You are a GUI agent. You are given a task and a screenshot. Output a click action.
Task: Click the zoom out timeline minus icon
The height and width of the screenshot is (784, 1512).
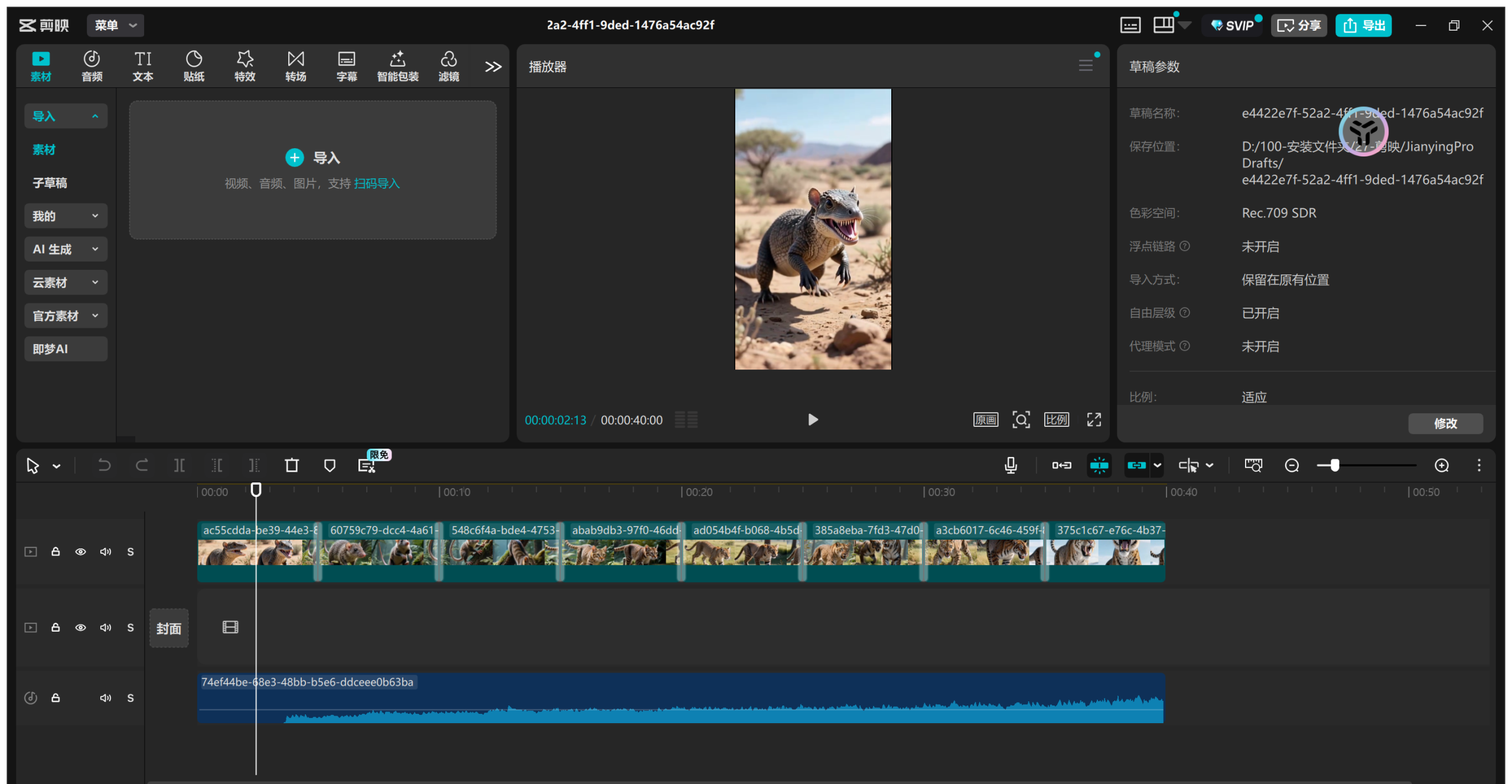[1292, 465]
